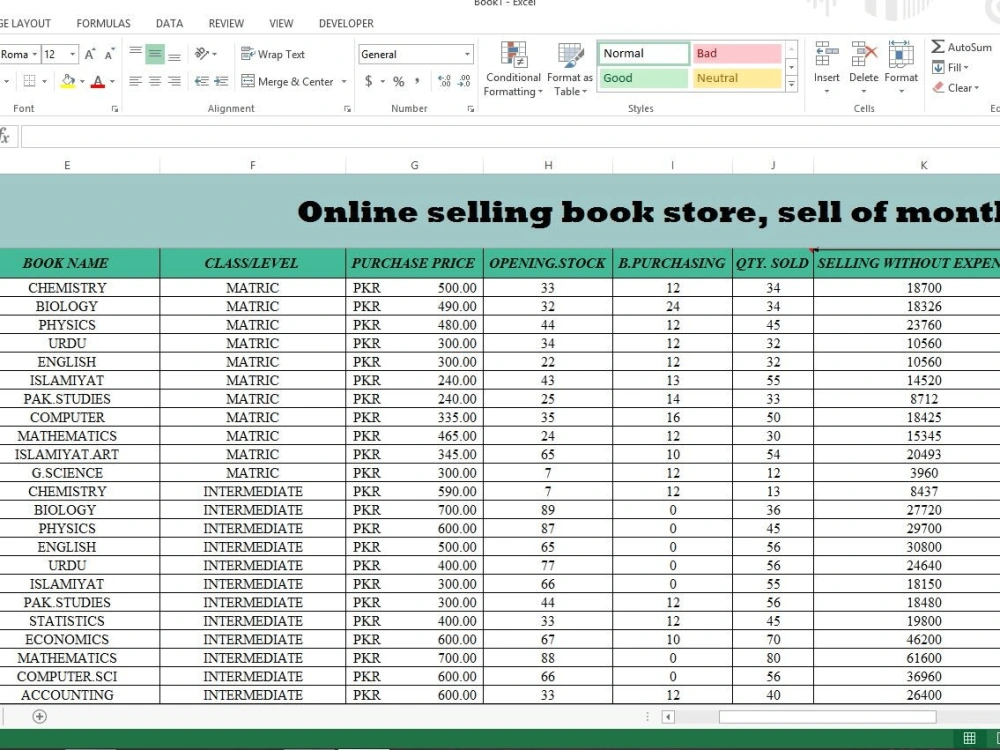1000x750 pixels.
Task: Apply comma style
Action: coord(417,82)
